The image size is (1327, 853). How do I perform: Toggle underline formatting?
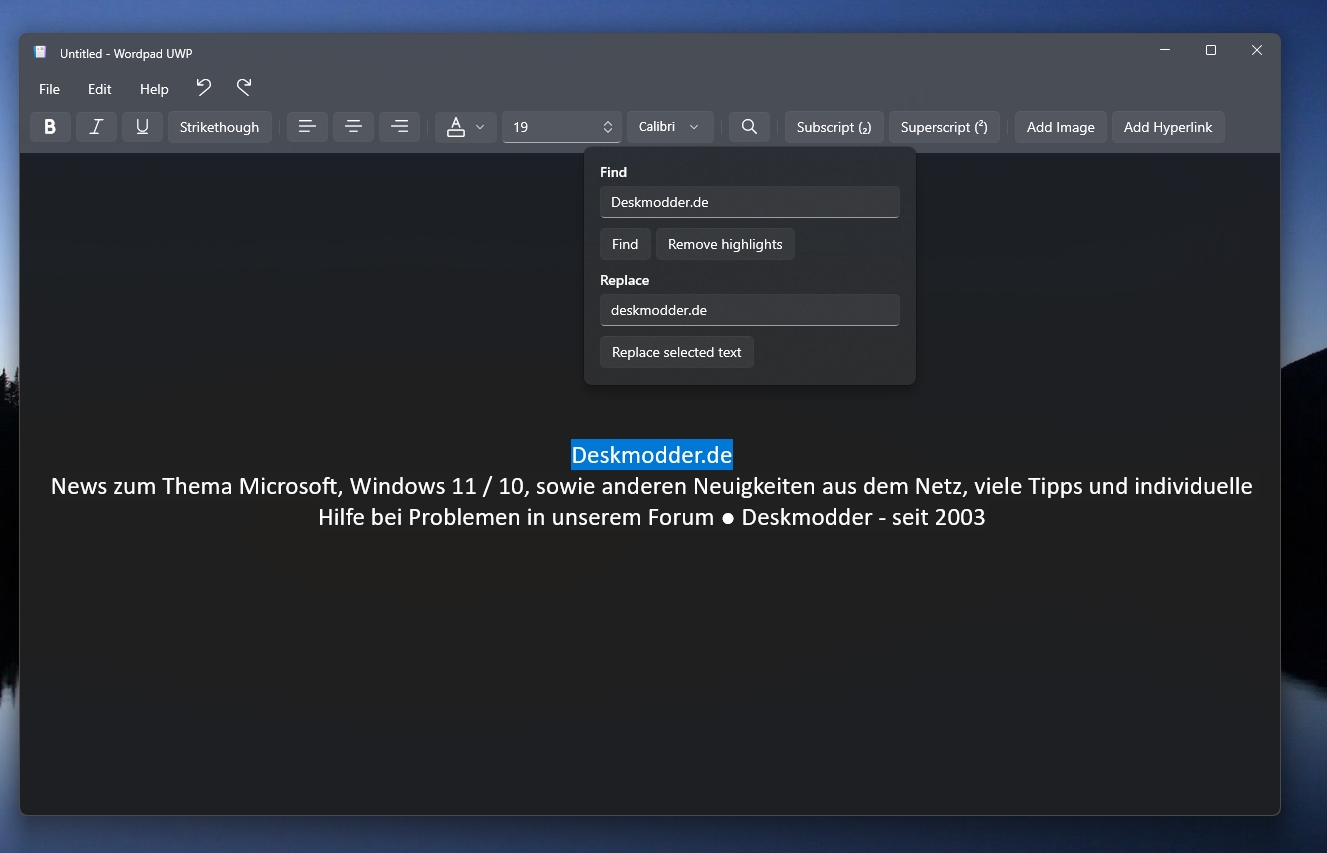coord(142,127)
